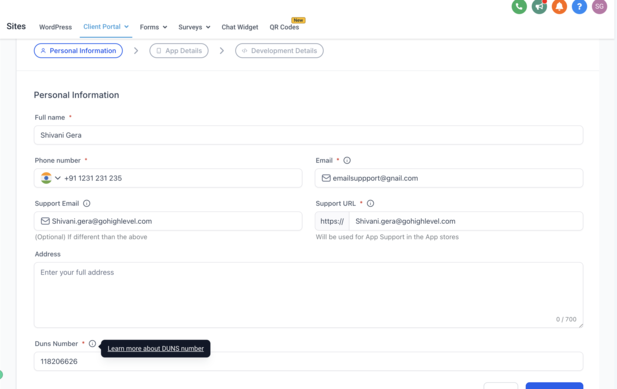Click the blue help question mark icon

pyautogui.click(x=579, y=6)
